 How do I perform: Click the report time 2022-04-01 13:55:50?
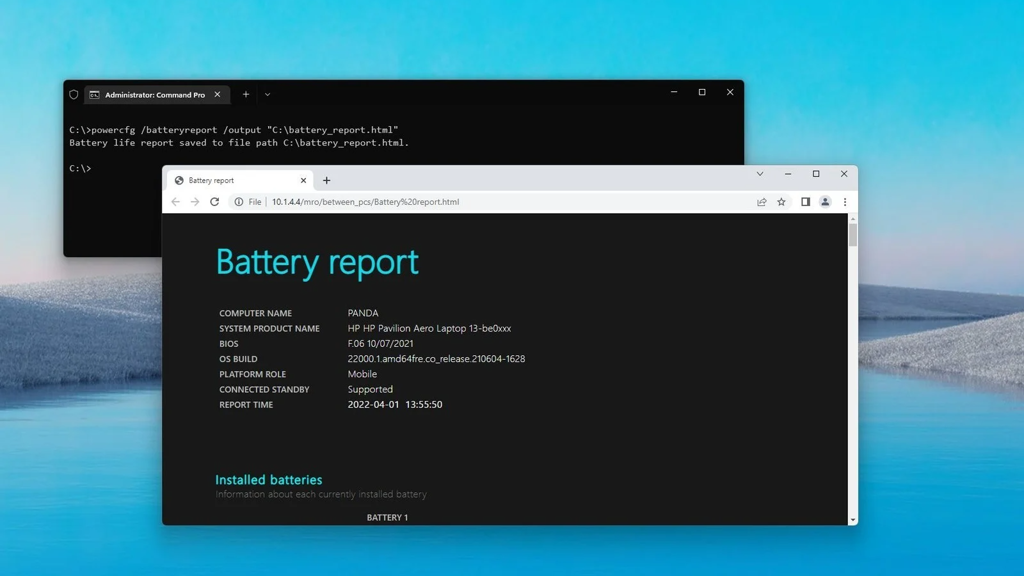pyautogui.click(x=395, y=404)
